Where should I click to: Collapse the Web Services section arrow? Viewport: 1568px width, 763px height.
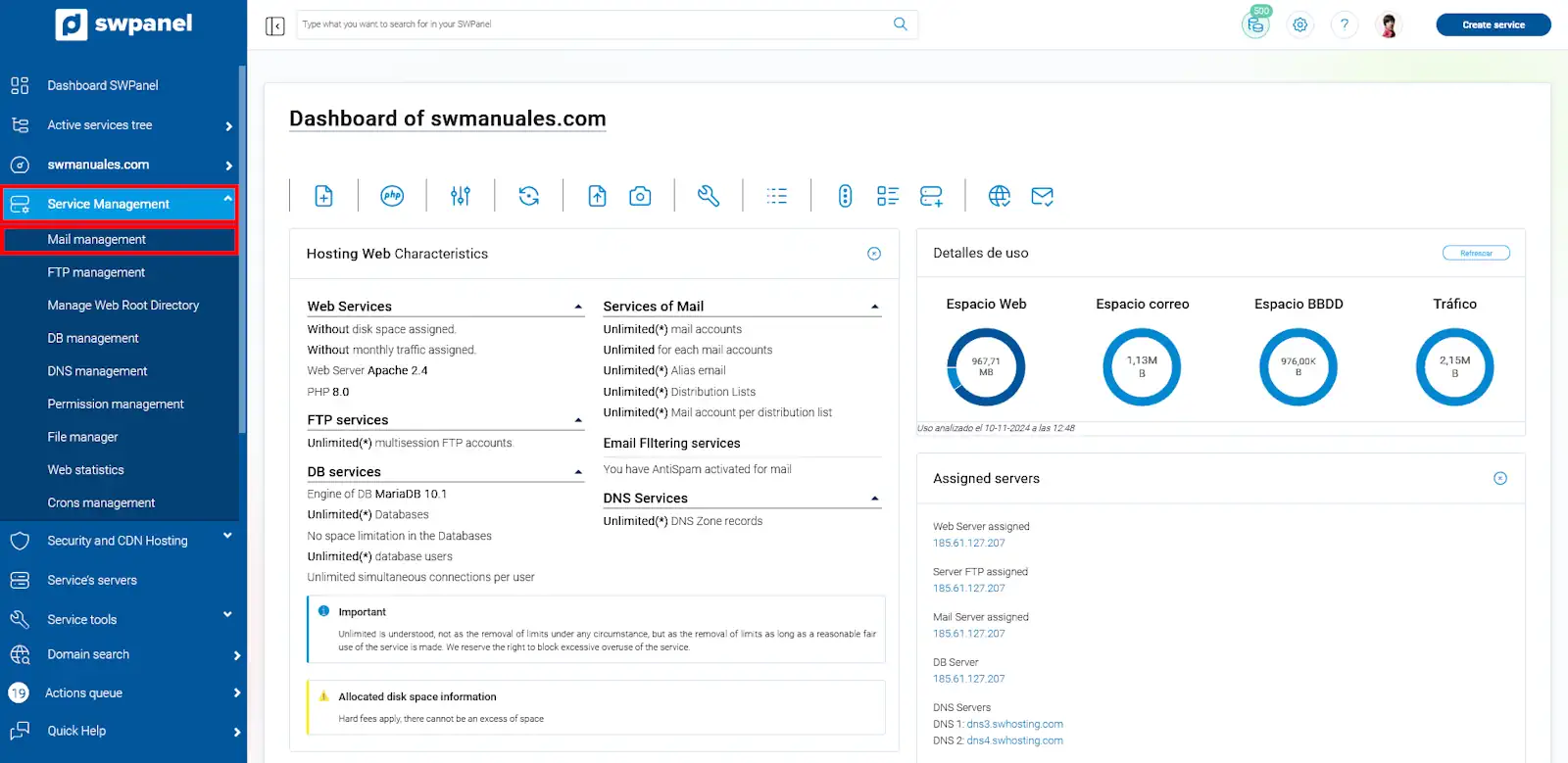[578, 308]
